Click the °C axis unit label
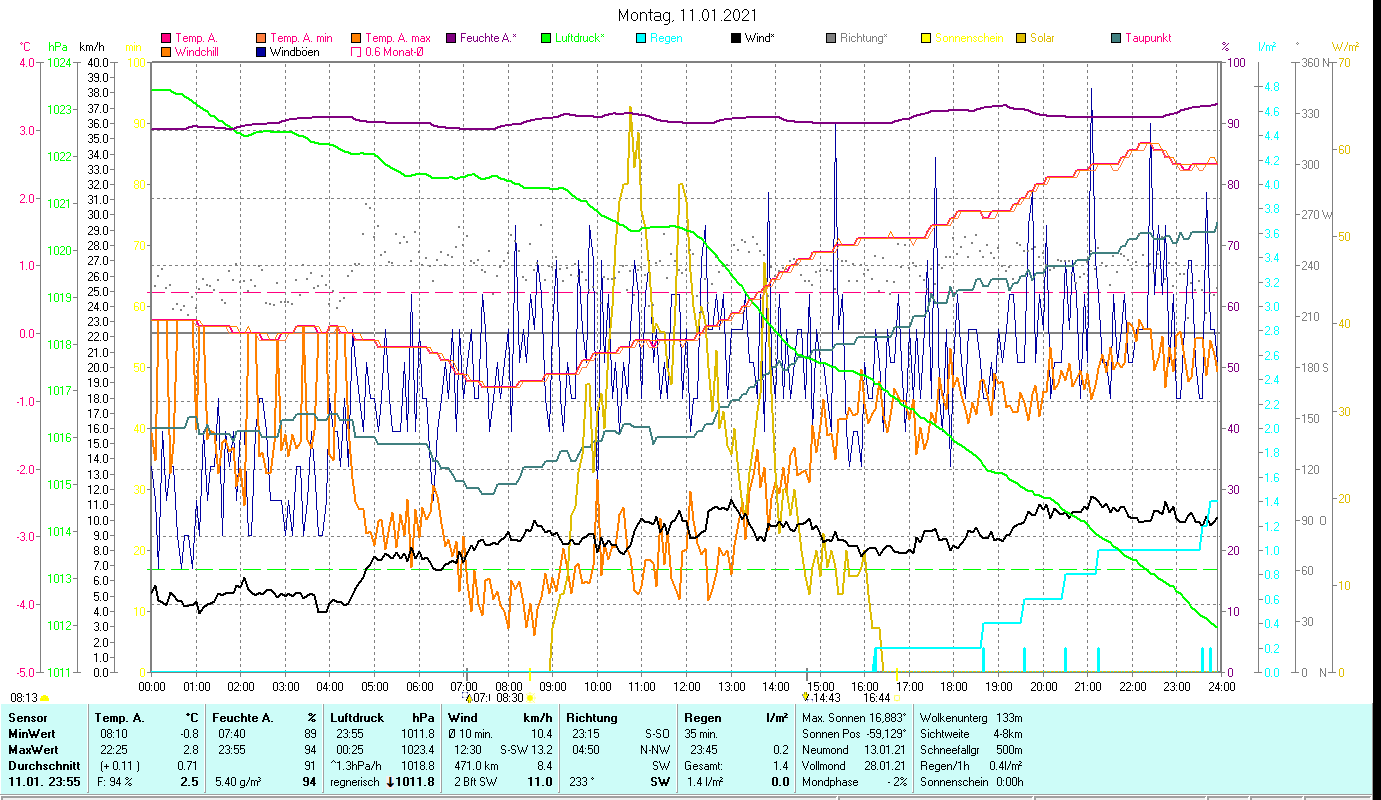 point(26,47)
